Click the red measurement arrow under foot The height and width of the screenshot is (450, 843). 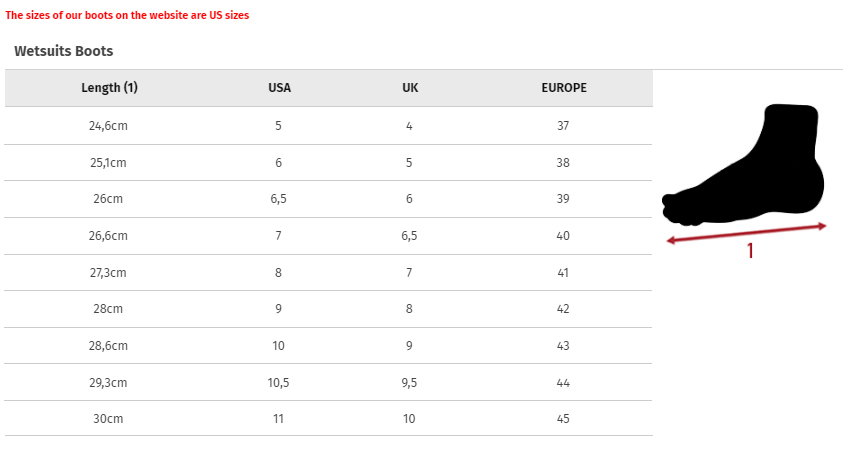pyautogui.click(x=746, y=233)
